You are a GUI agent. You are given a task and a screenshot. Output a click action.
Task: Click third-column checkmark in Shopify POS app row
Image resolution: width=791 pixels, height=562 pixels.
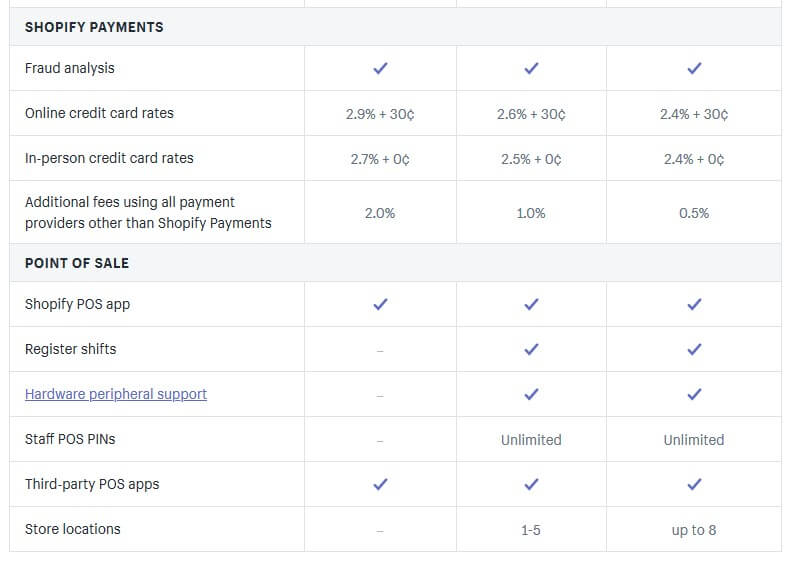694,304
